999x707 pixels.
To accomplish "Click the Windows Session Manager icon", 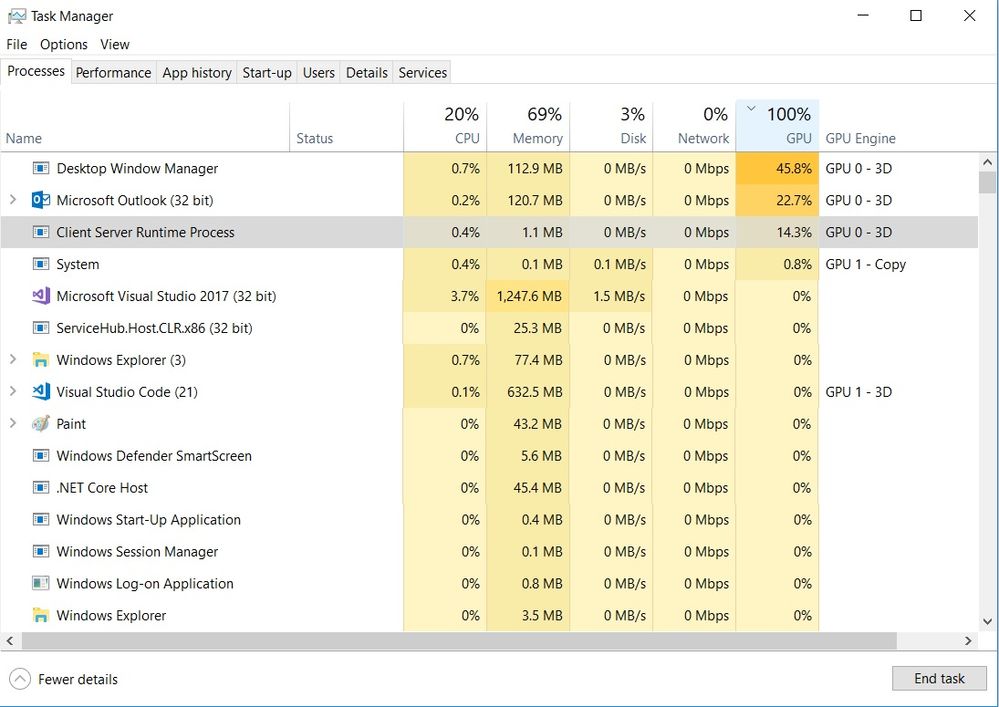I will [x=41, y=551].
